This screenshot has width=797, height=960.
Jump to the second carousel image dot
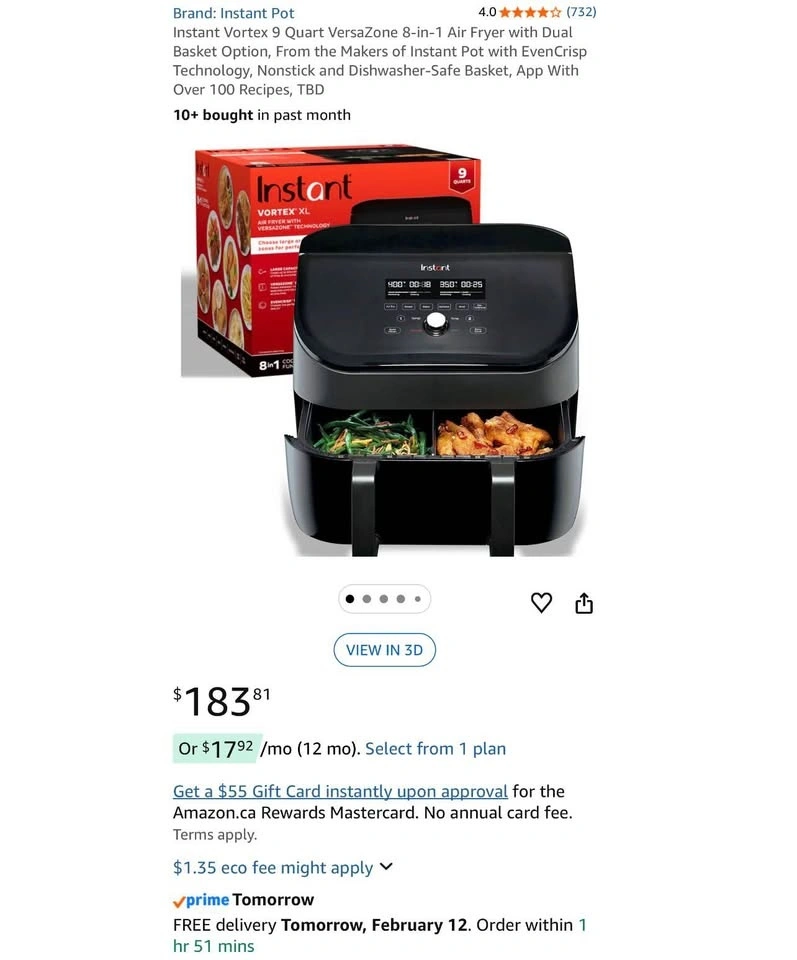(367, 599)
